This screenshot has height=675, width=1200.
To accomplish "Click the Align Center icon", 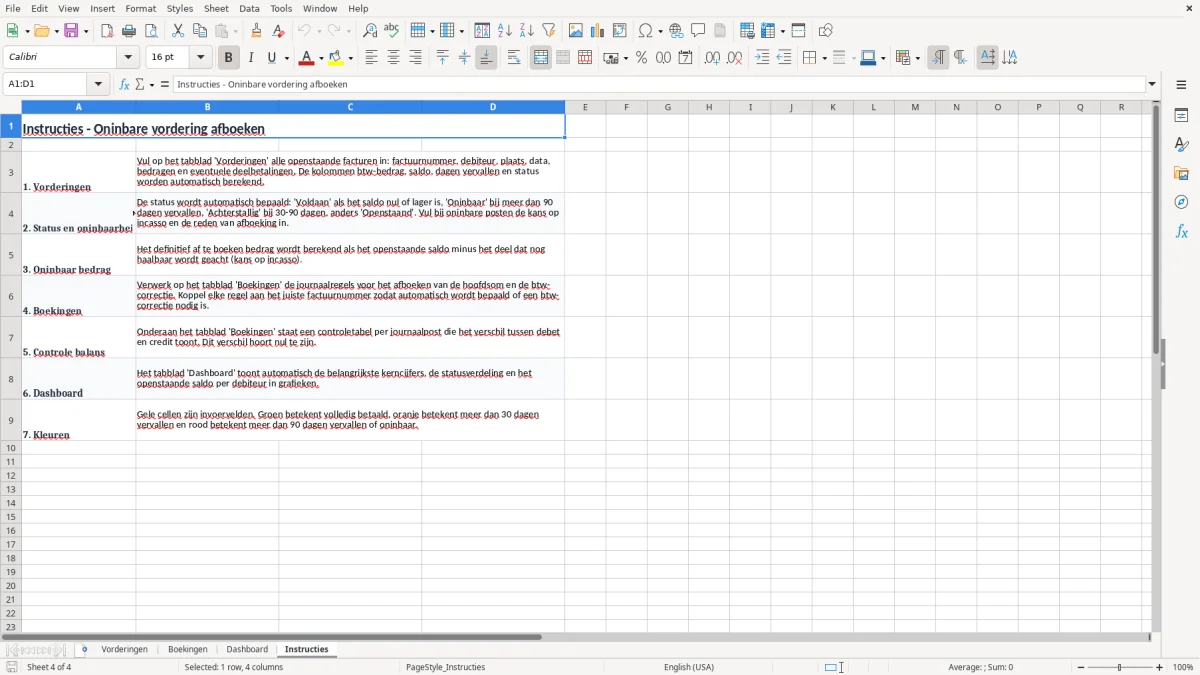I will (393, 58).
